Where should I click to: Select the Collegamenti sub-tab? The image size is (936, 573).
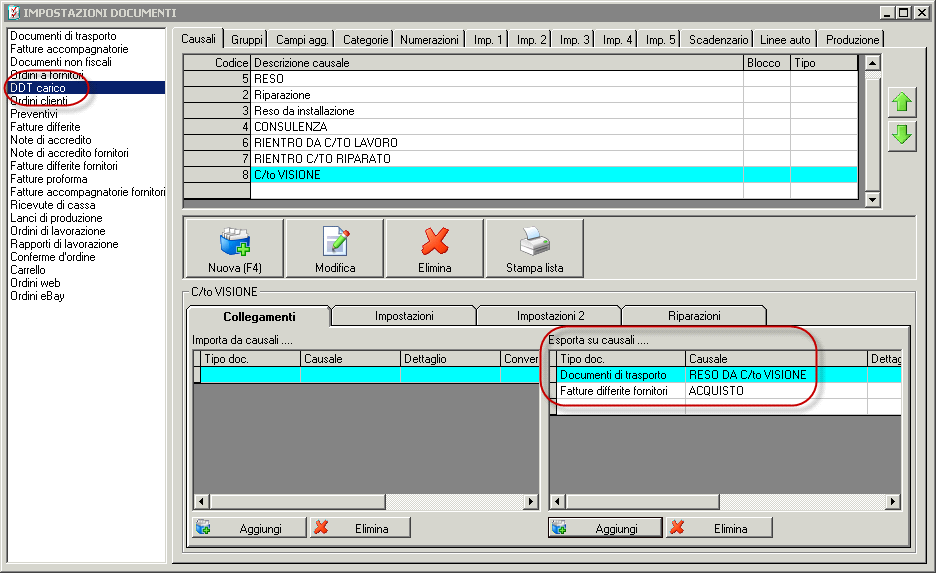[259, 316]
